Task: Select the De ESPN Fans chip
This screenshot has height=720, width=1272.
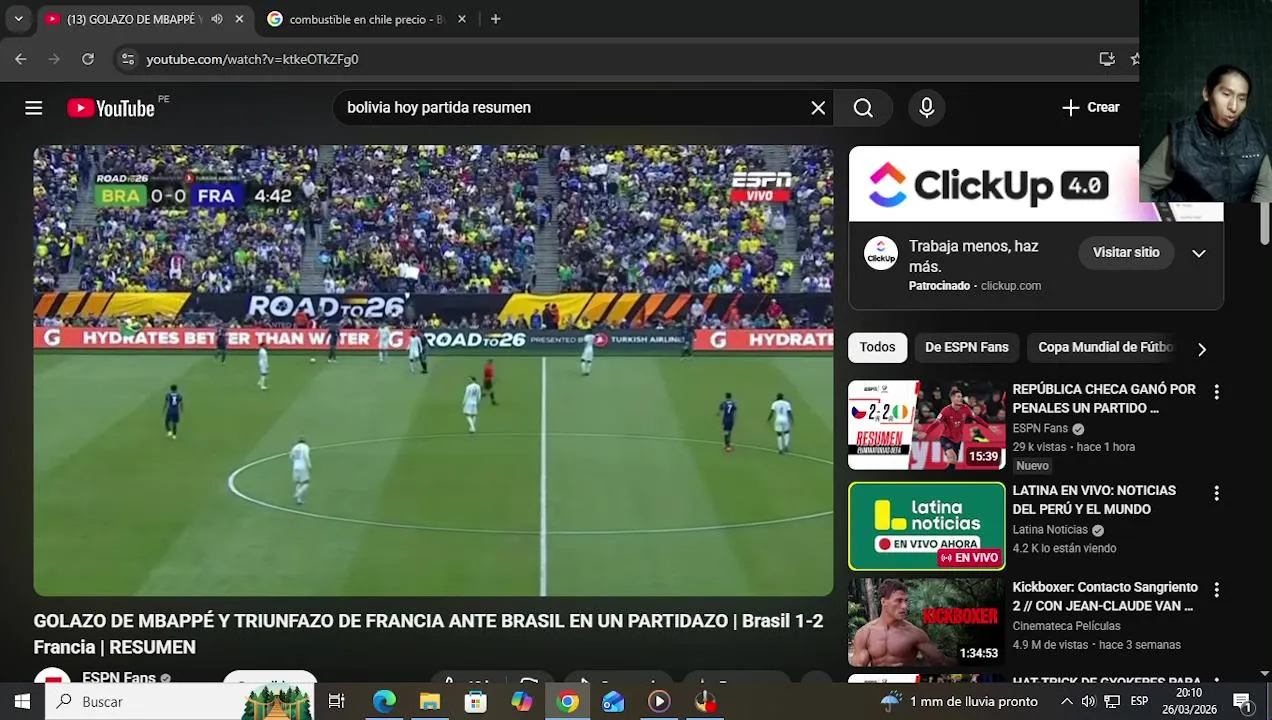Action: (x=966, y=347)
